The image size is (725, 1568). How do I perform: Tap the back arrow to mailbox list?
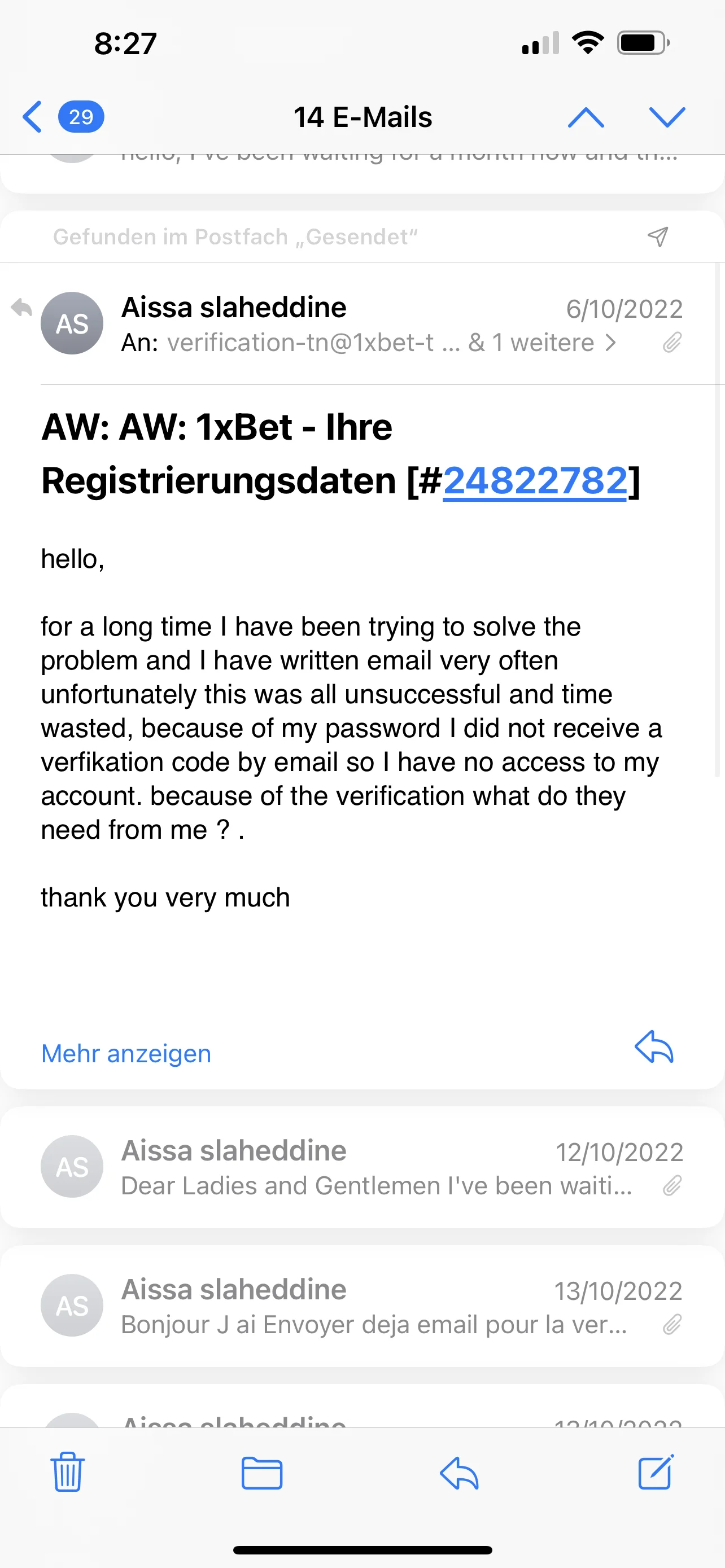click(32, 116)
